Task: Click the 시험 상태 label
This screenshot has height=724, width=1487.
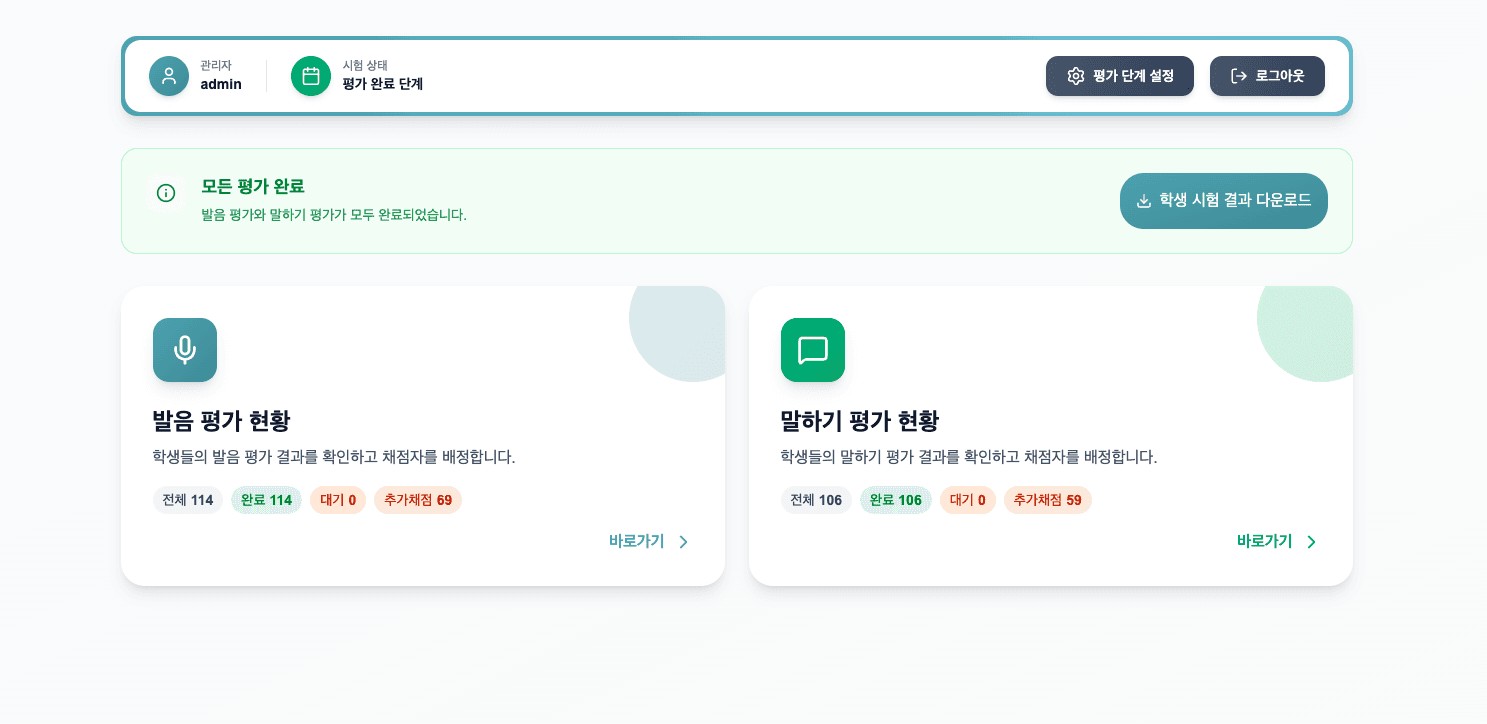Action: 365,65
